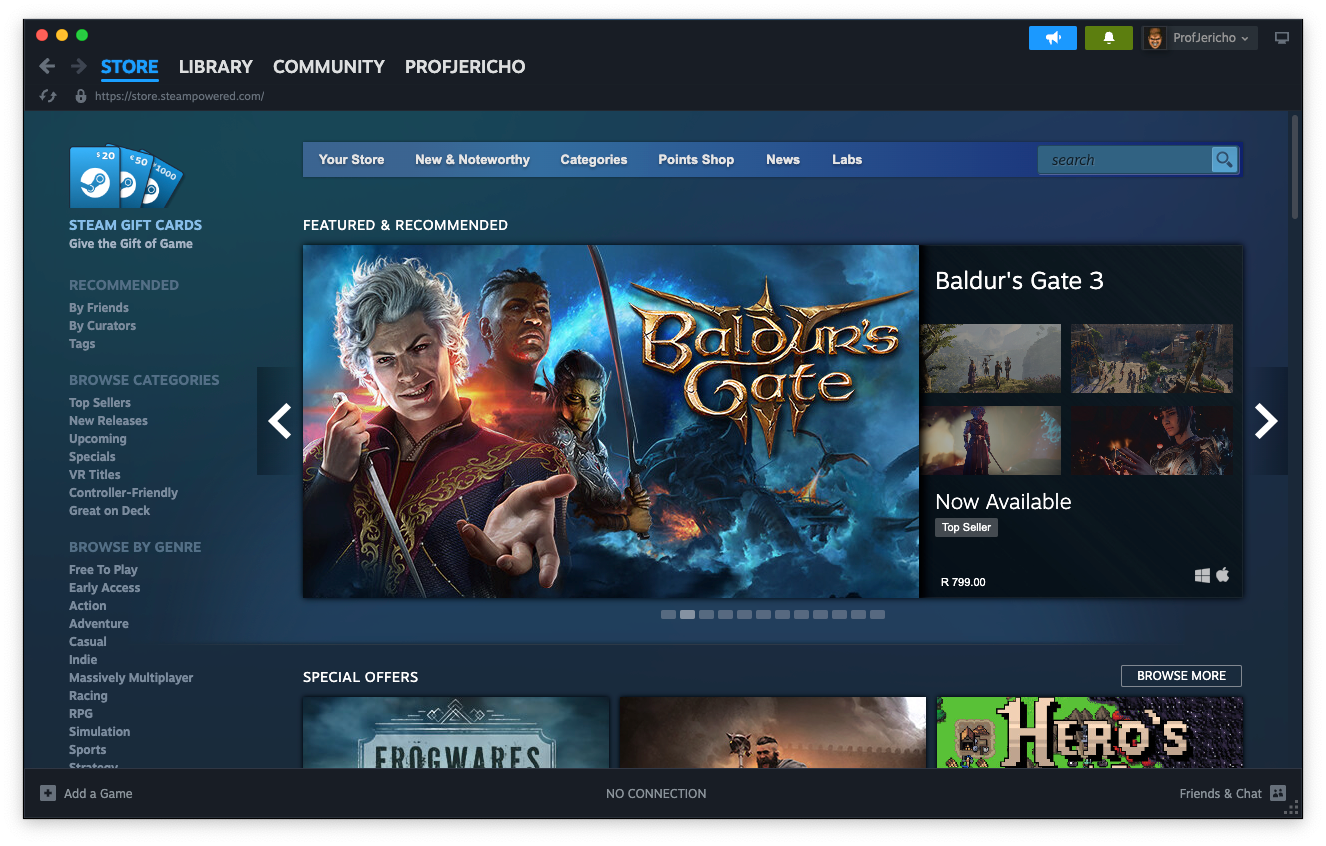Image resolution: width=1326 pixels, height=846 pixels.
Task: Open the Hero's special offer card
Action: [x=1090, y=733]
